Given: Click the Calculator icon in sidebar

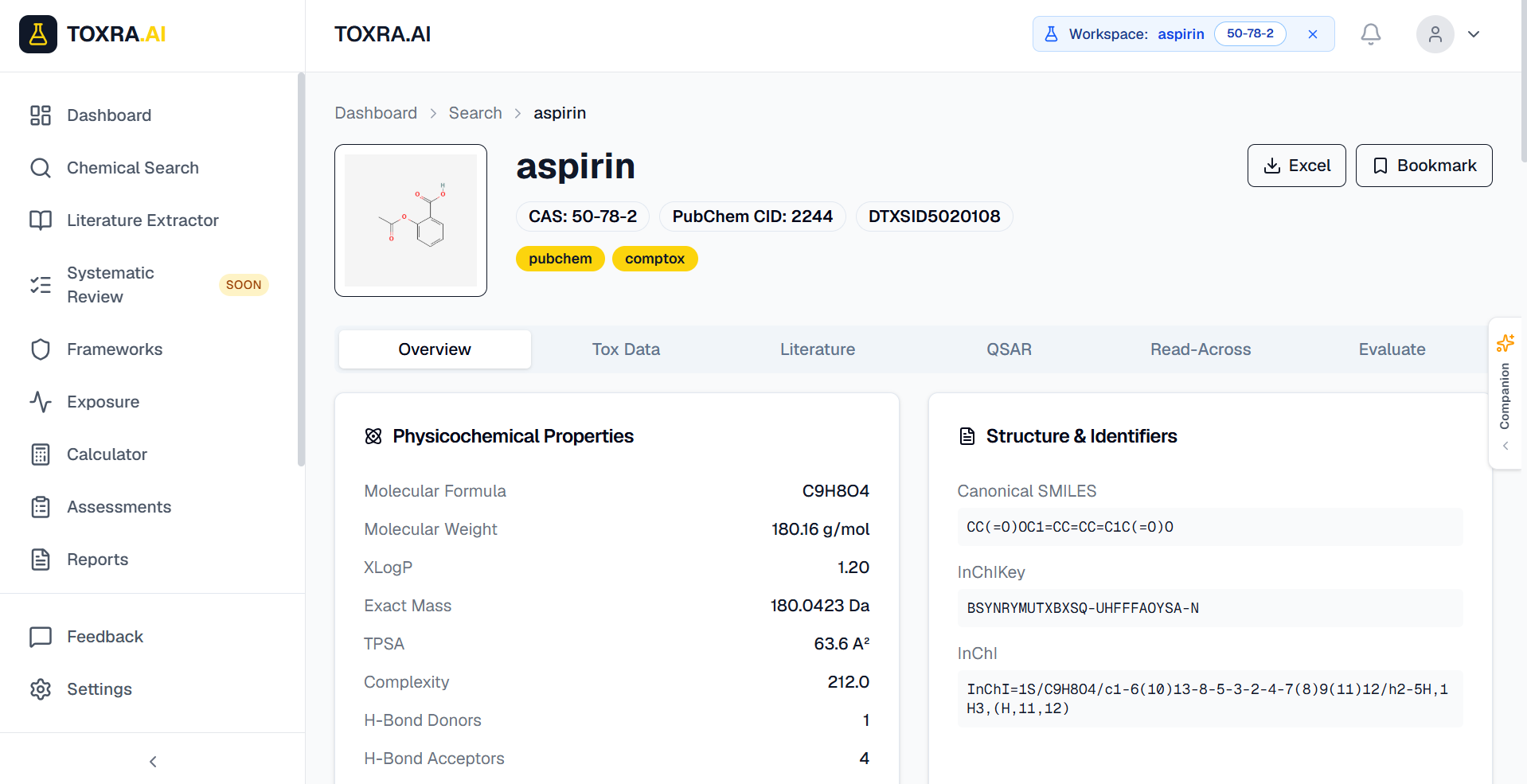Looking at the screenshot, I should point(41,454).
